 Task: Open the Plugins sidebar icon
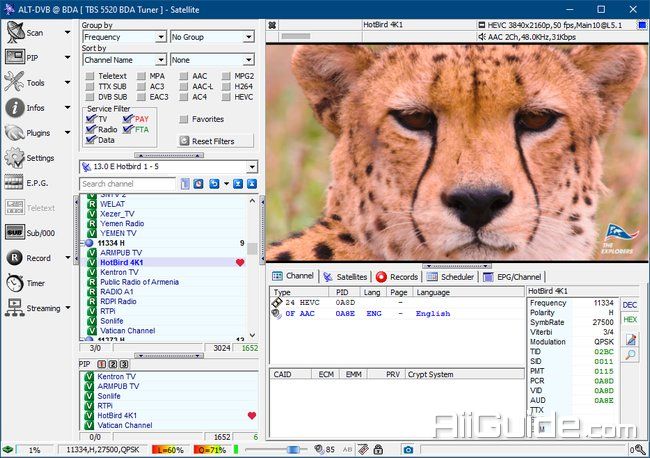(x=15, y=133)
